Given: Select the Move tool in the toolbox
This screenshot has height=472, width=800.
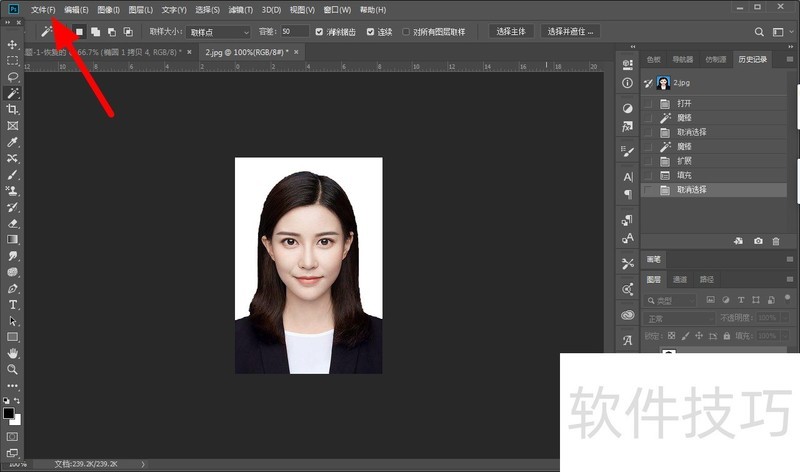Looking at the screenshot, I should [x=13, y=45].
